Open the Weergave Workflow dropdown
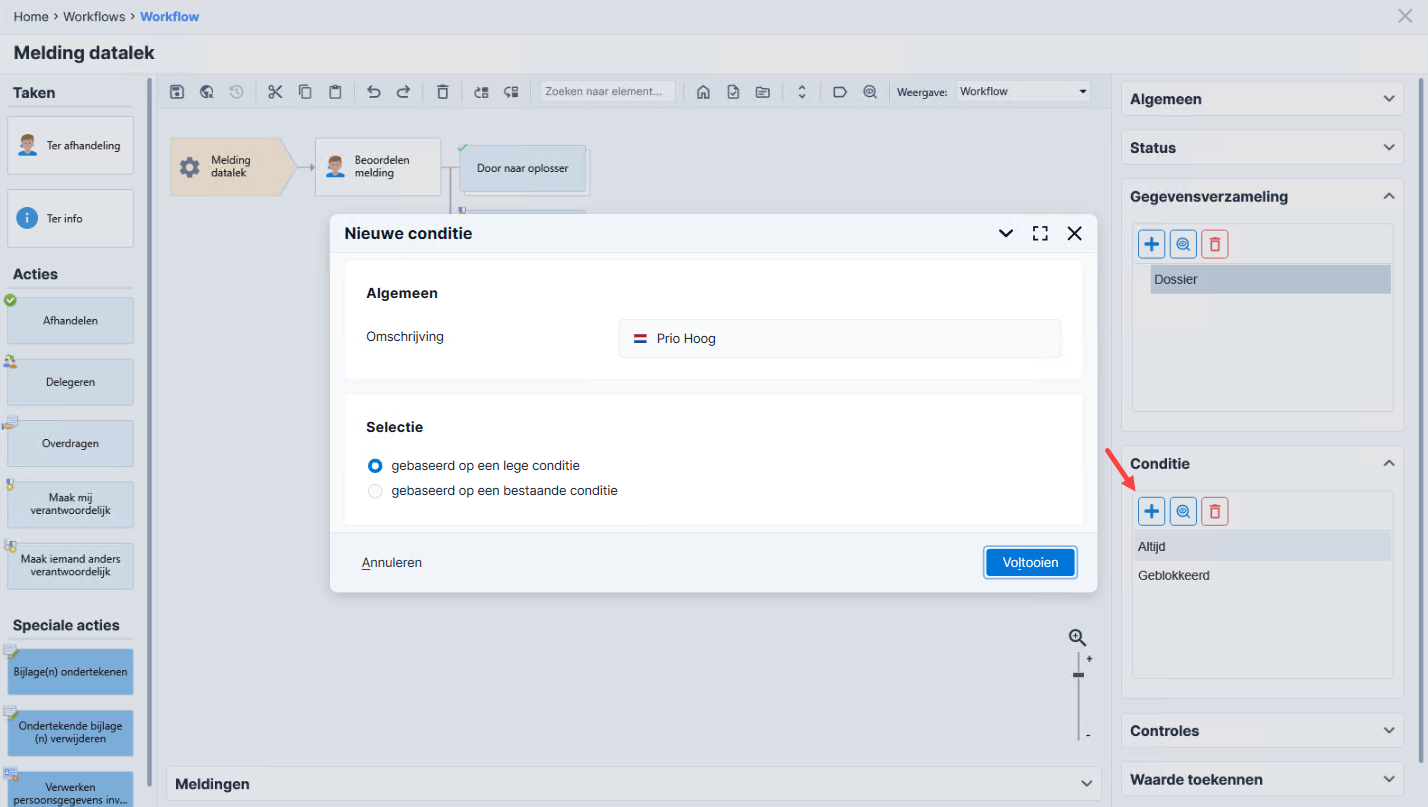Viewport: 1428px width, 807px height. click(1022, 91)
